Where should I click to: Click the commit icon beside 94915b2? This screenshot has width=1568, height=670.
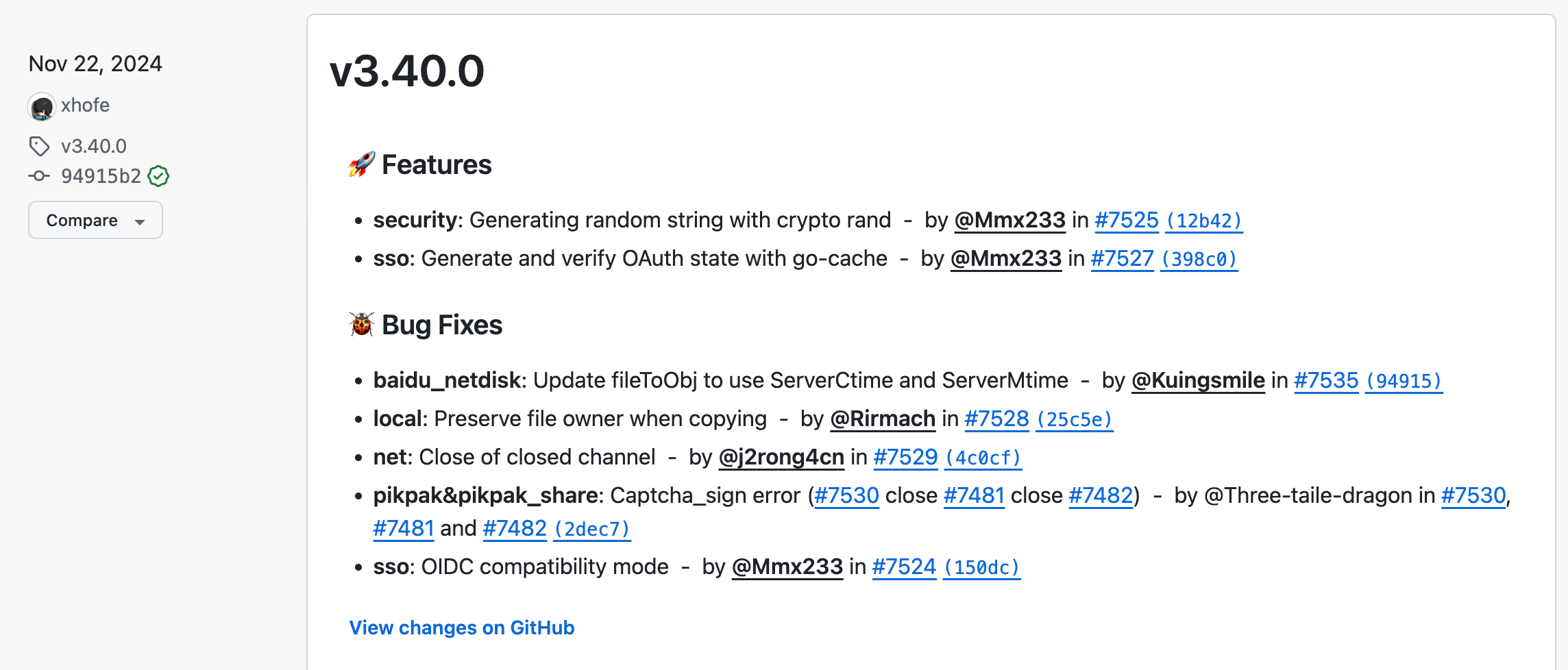tap(39, 176)
